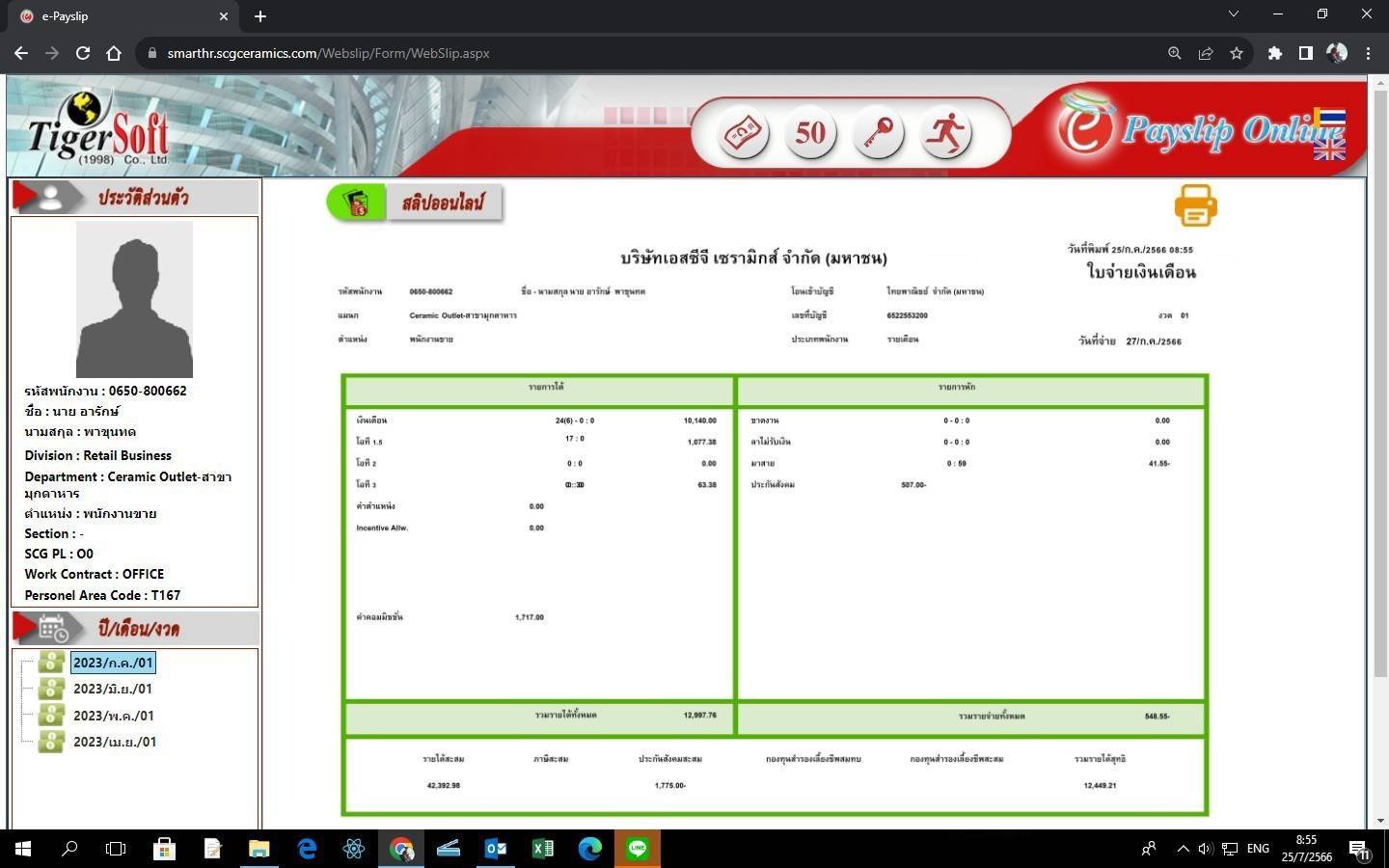The height and width of the screenshot is (868, 1389).
Task: Open a new browser tab
Action: [x=260, y=16]
